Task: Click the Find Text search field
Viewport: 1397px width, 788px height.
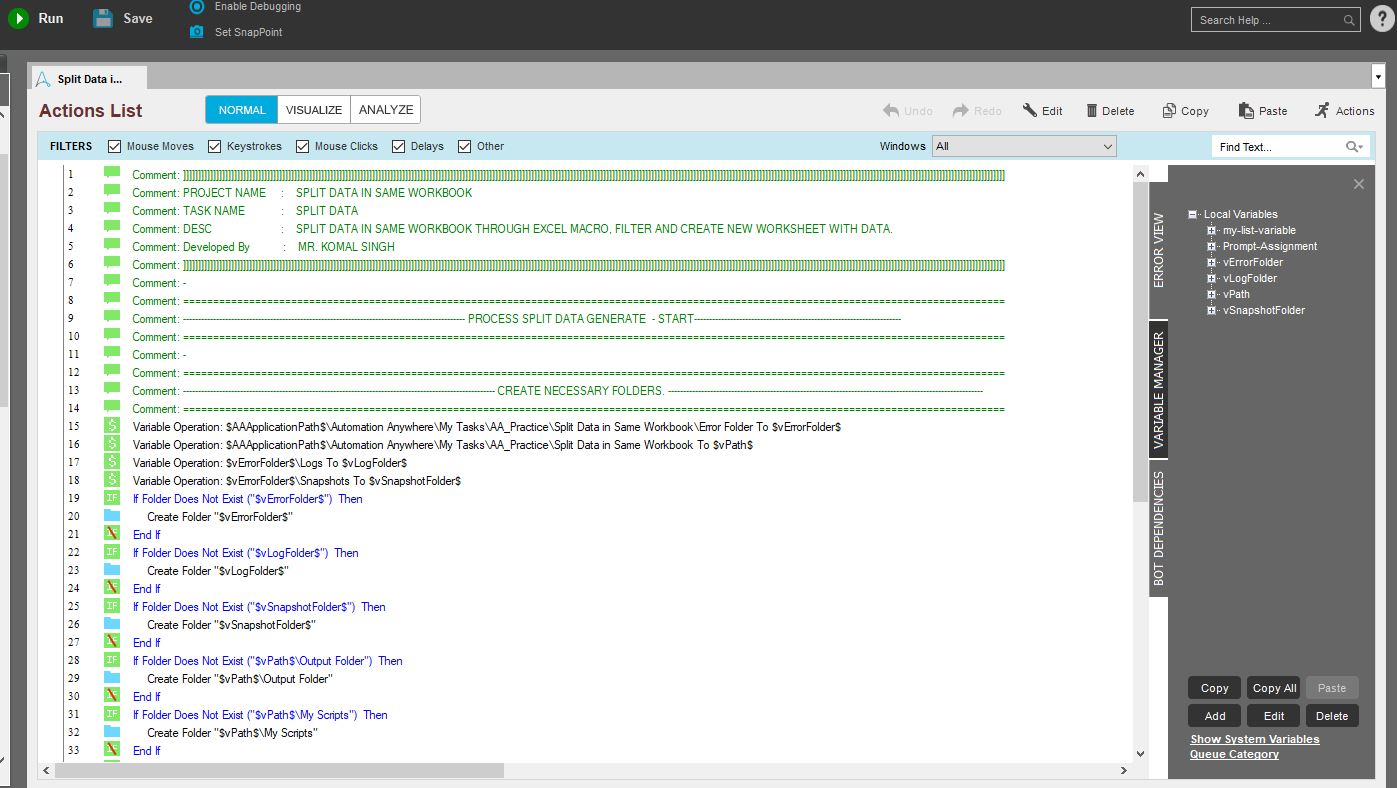Action: pyautogui.click(x=1278, y=147)
